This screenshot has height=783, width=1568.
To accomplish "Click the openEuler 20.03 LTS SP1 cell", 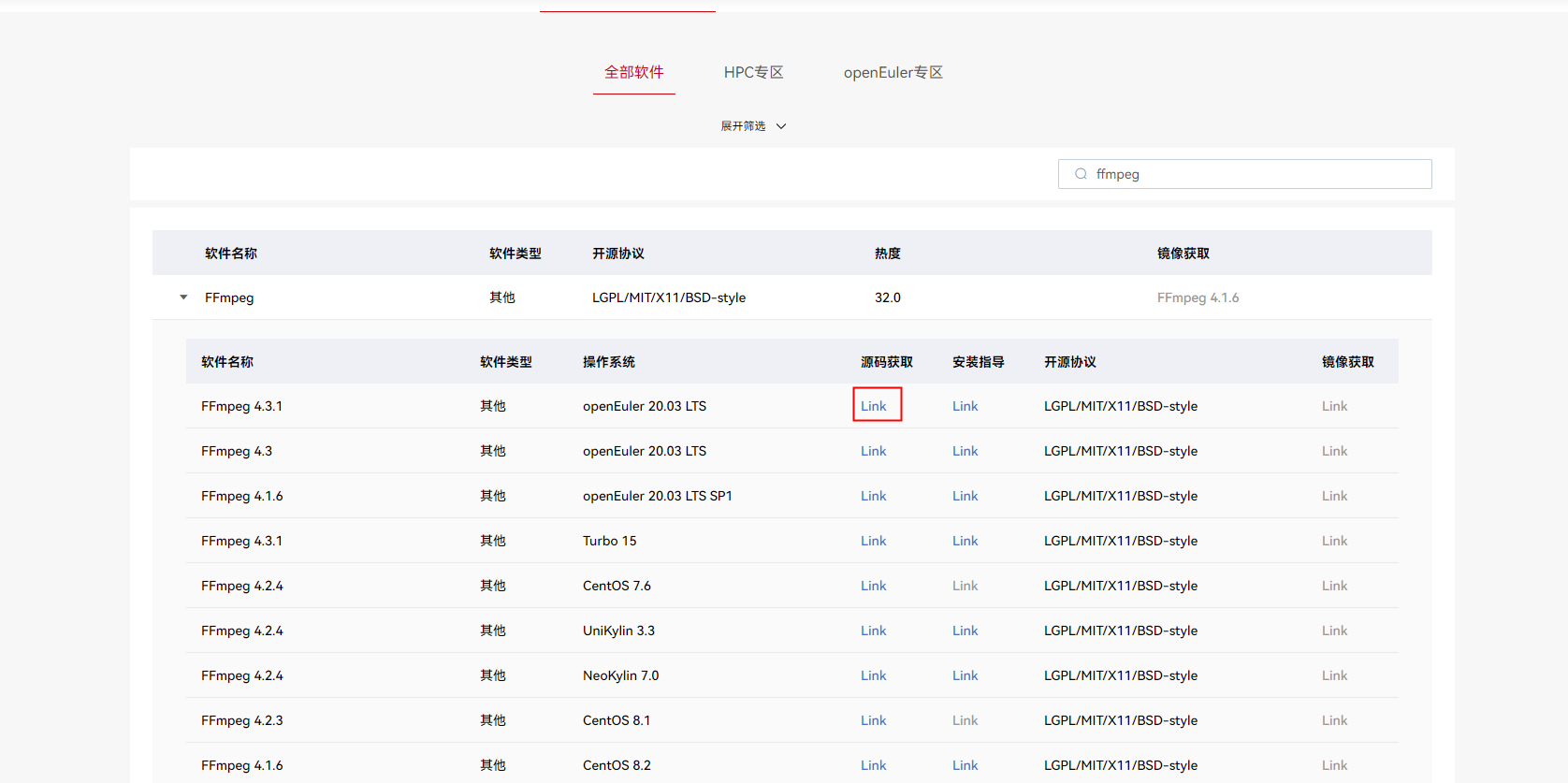I will pyautogui.click(x=658, y=496).
